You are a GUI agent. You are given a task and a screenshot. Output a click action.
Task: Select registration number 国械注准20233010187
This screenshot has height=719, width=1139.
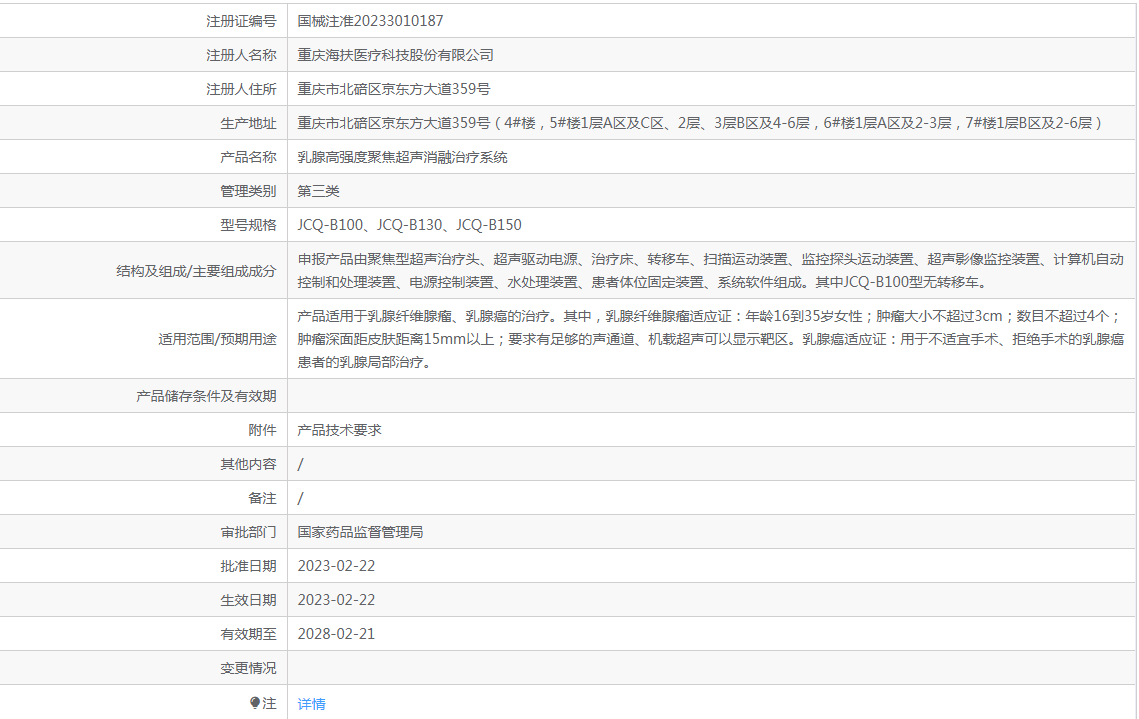[x=370, y=21]
